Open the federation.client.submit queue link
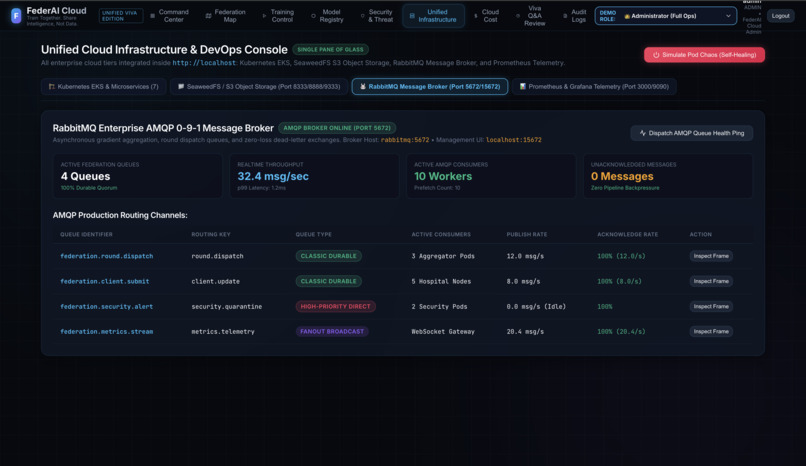This screenshot has height=466, width=806. pyautogui.click(x=104, y=281)
